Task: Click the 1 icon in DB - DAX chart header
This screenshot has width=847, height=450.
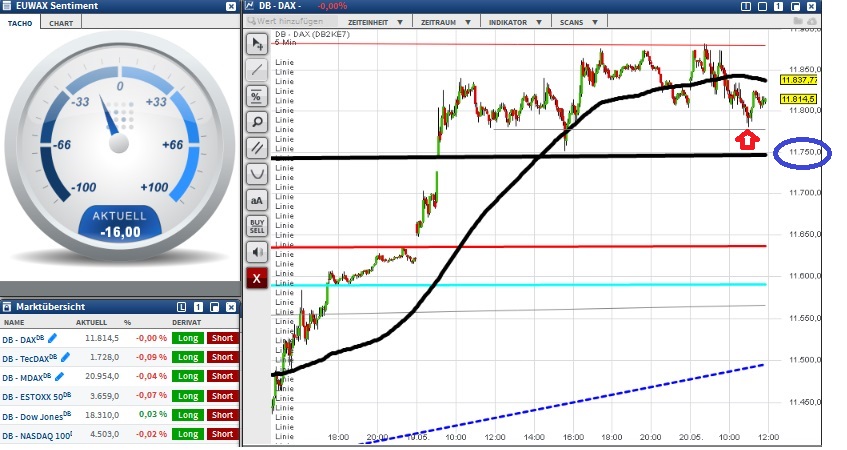Action: 778,6
